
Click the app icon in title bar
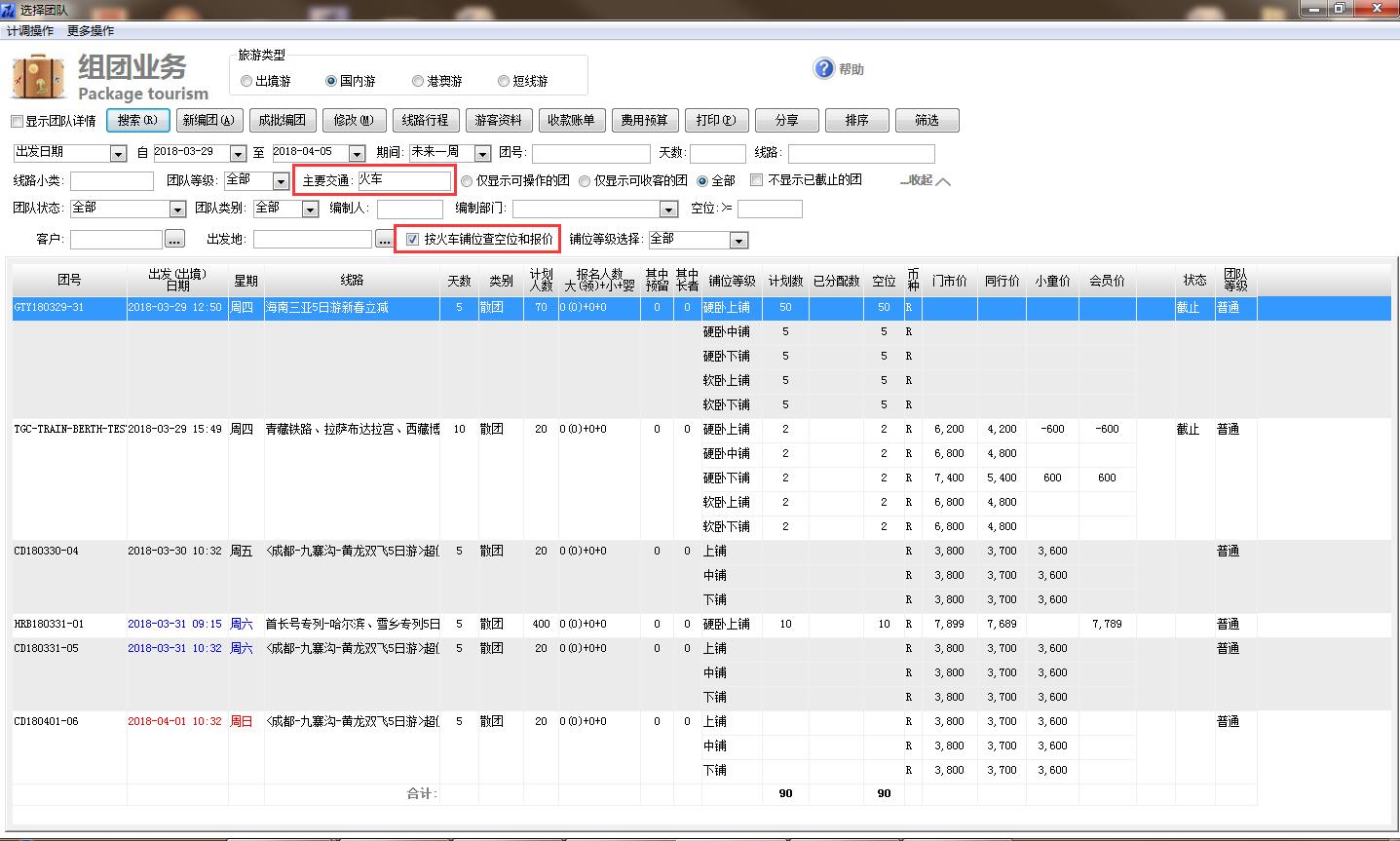coord(9,9)
